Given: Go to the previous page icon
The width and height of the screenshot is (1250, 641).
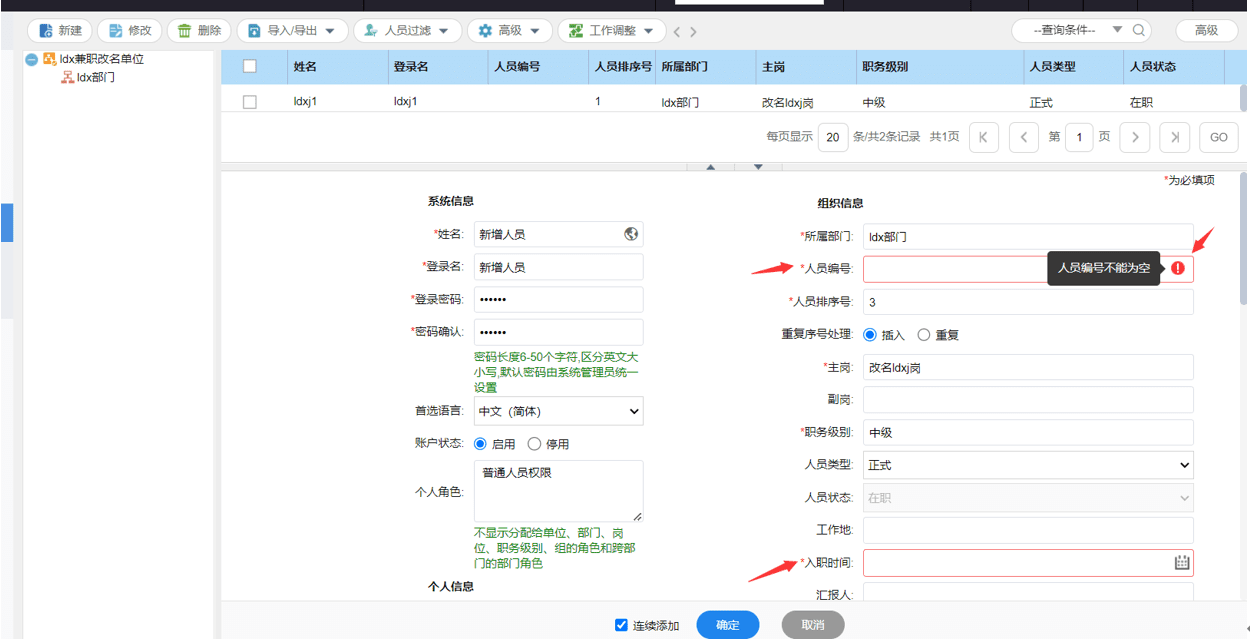Looking at the screenshot, I should pyautogui.click(x=1023, y=137).
